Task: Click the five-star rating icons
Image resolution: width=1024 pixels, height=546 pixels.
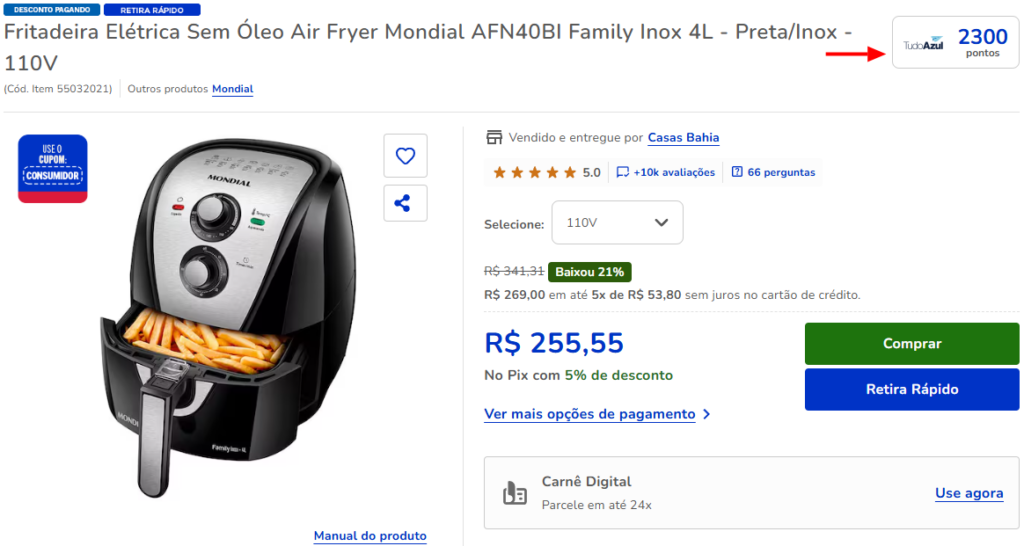Action: [x=534, y=172]
